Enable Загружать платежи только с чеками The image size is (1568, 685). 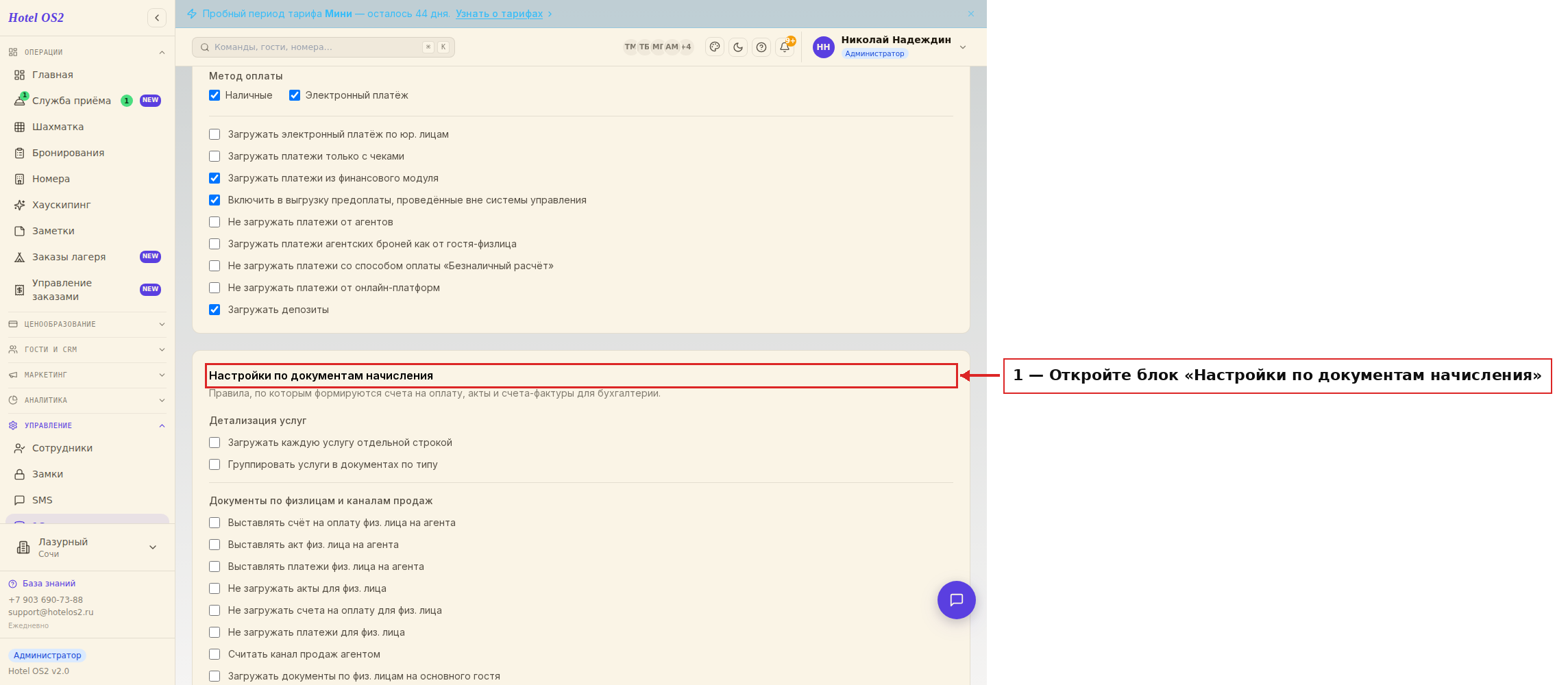[x=215, y=156]
